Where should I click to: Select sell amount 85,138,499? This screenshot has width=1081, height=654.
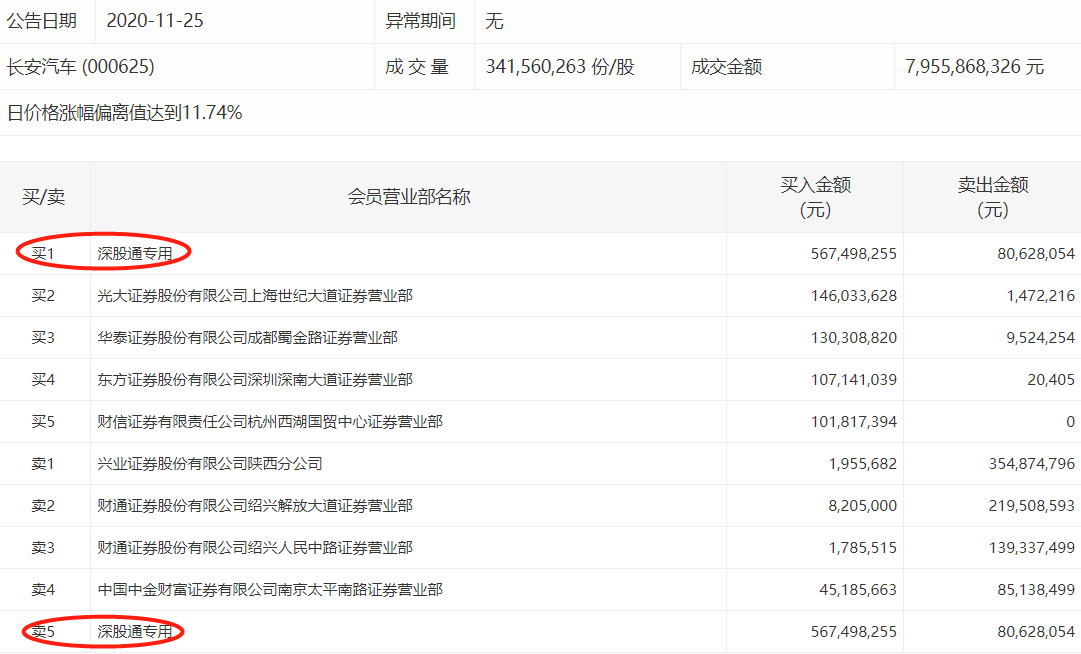pos(1035,590)
